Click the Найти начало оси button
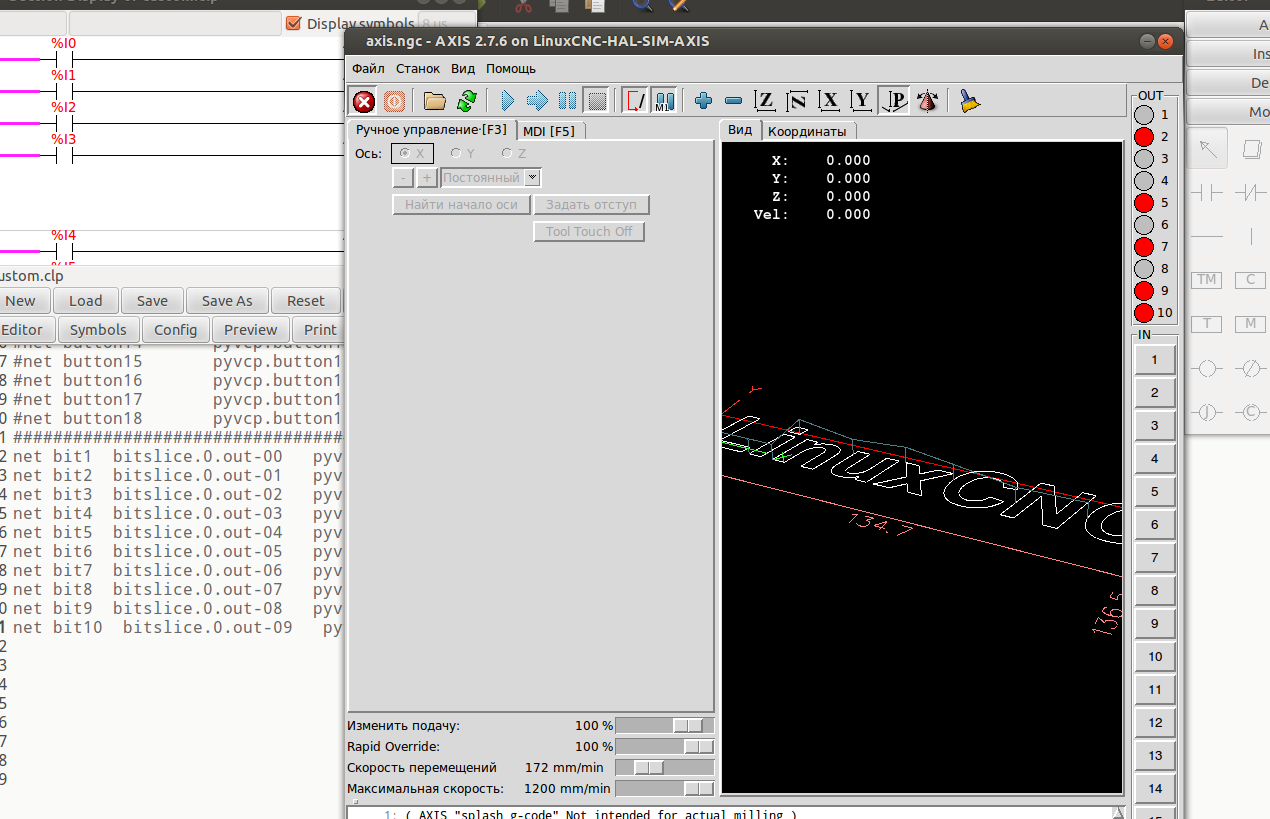1270x819 pixels. pos(461,204)
